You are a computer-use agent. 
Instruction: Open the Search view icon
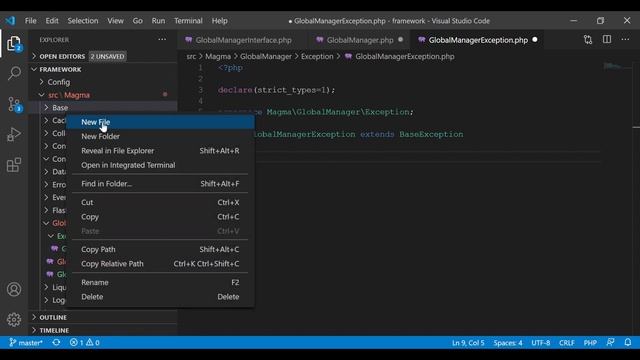pos(14,74)
